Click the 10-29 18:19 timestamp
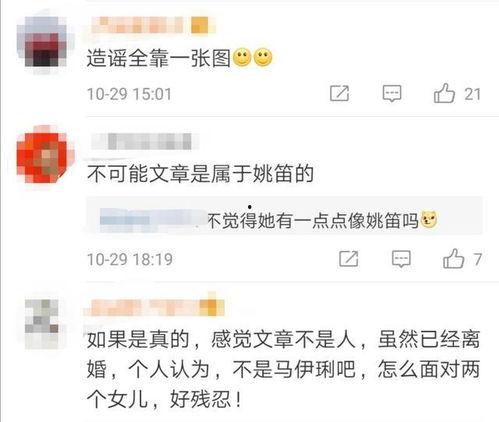Viewport: 499px width, 422px height. tap(130, 259)
